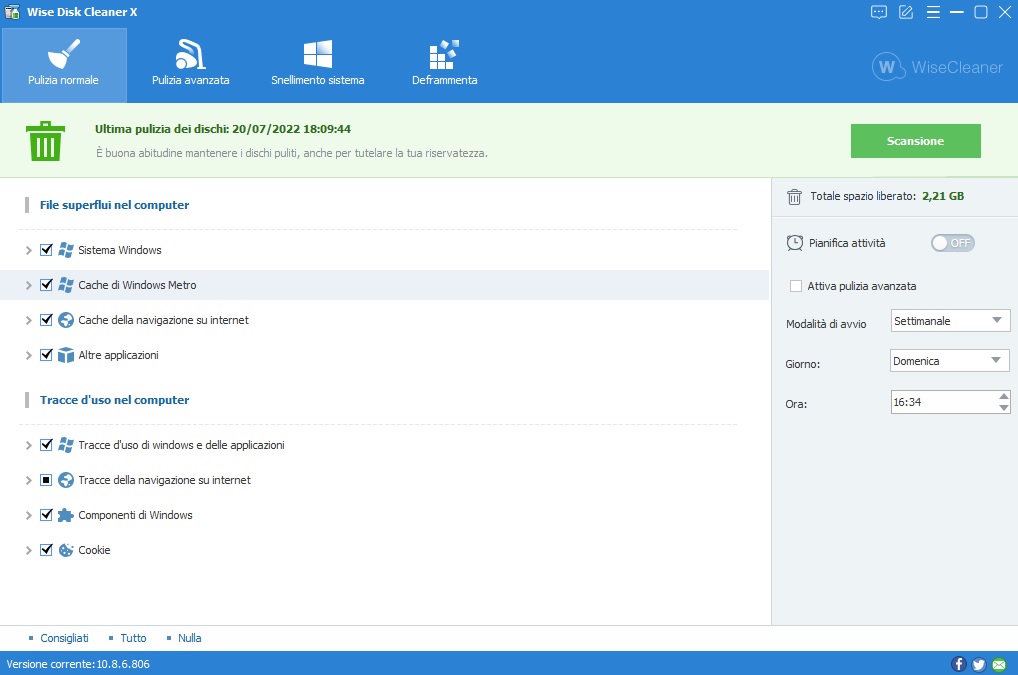Open the Facebook link in status bar

pos(958,664)
